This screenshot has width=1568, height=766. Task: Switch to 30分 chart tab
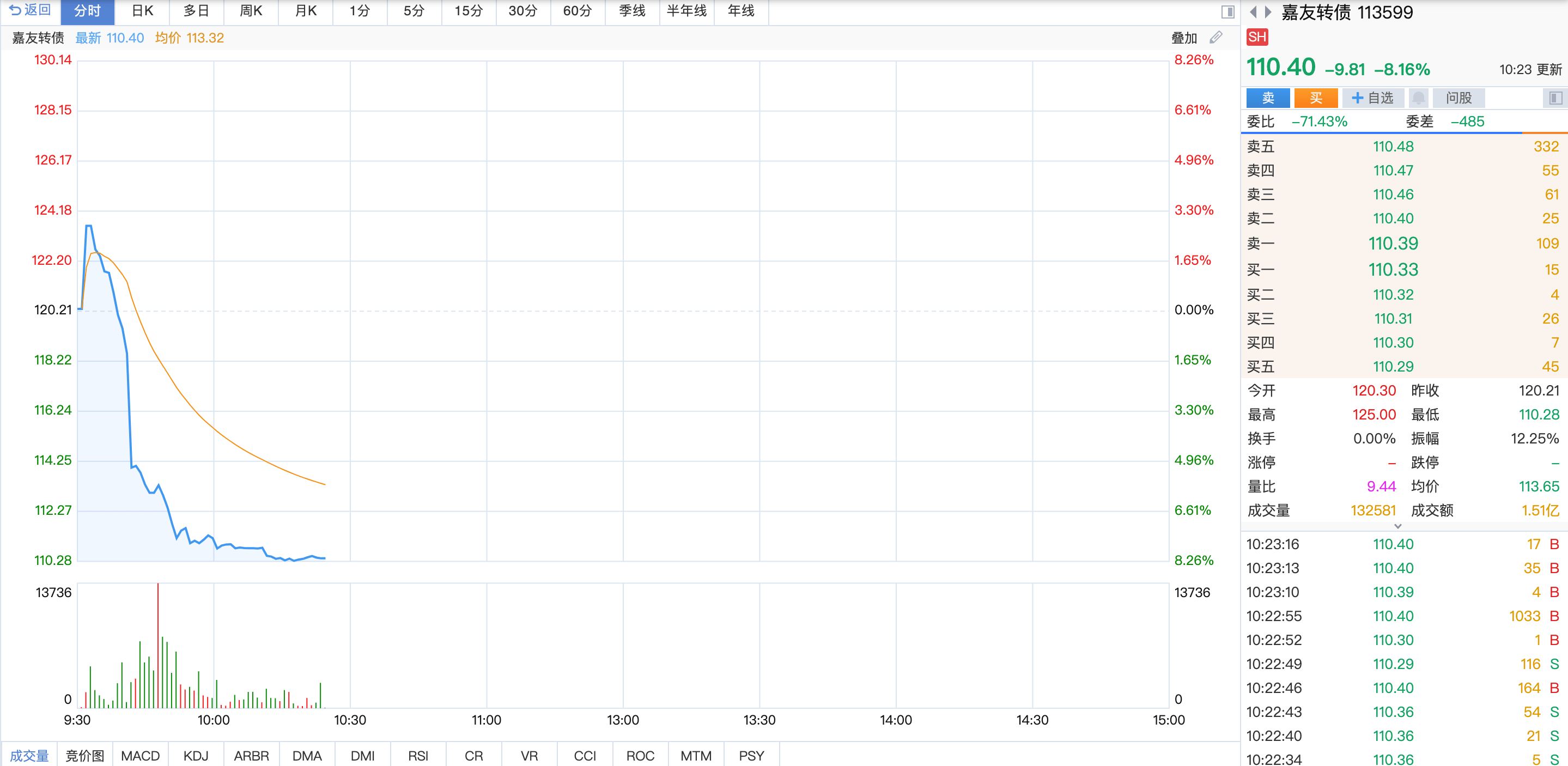tap(523, 11)
